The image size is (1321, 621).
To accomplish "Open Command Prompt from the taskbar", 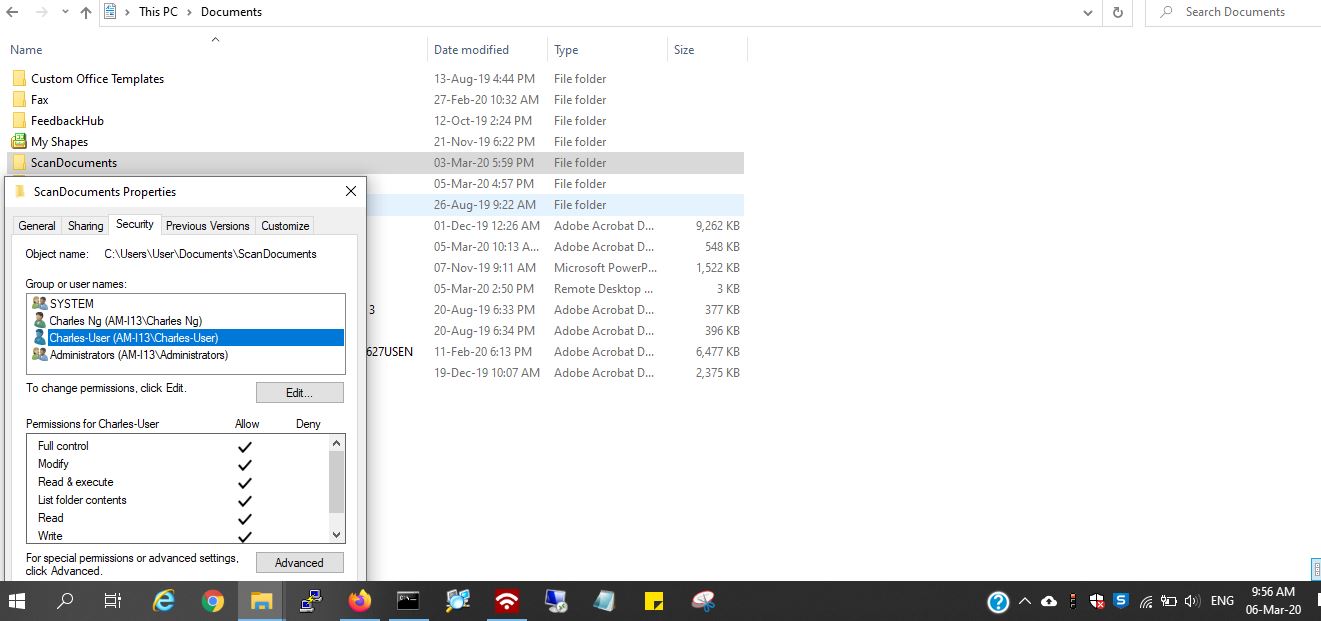I will [408, 601].
